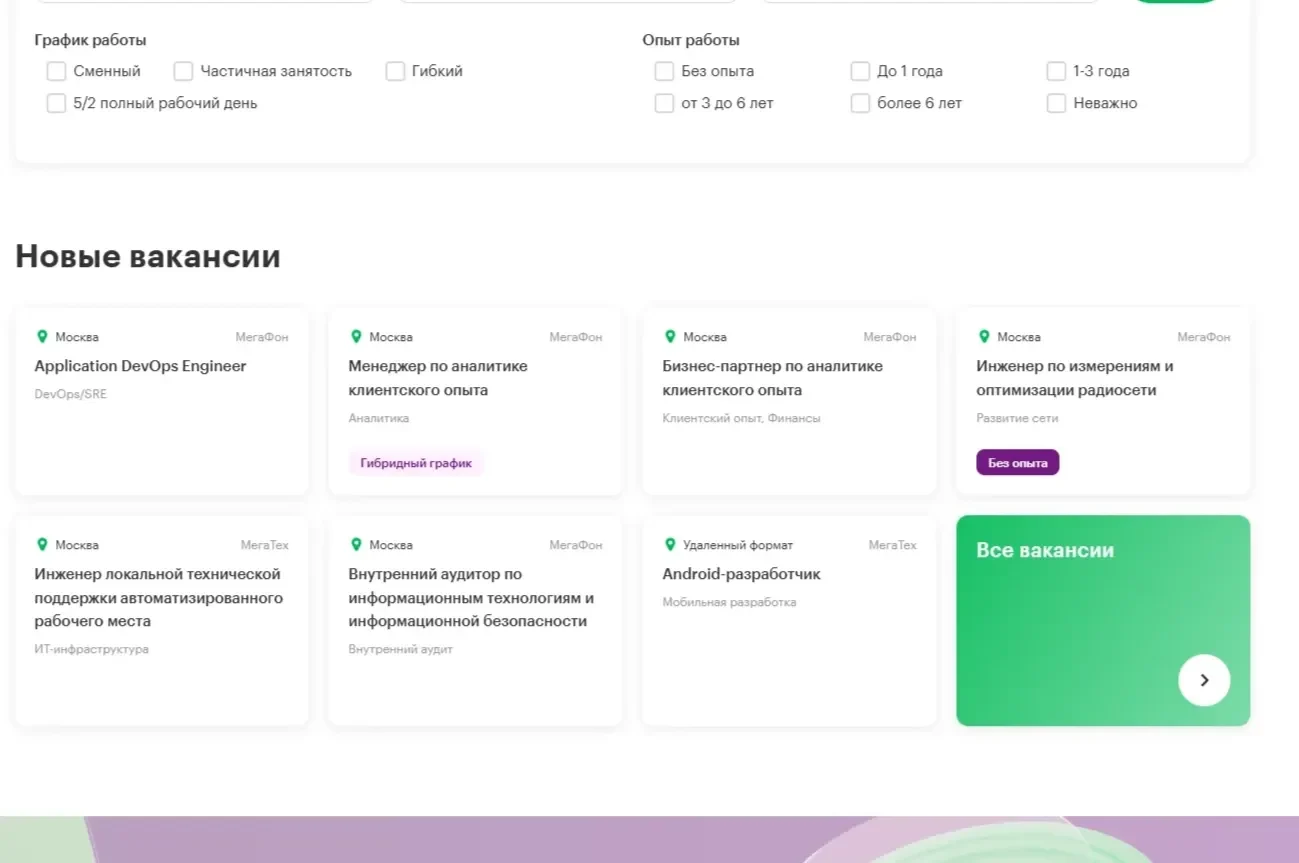Screen dimensions: 1299x863
Task: Toggle the До 1 года checkbox
Action: pos(860,71)
